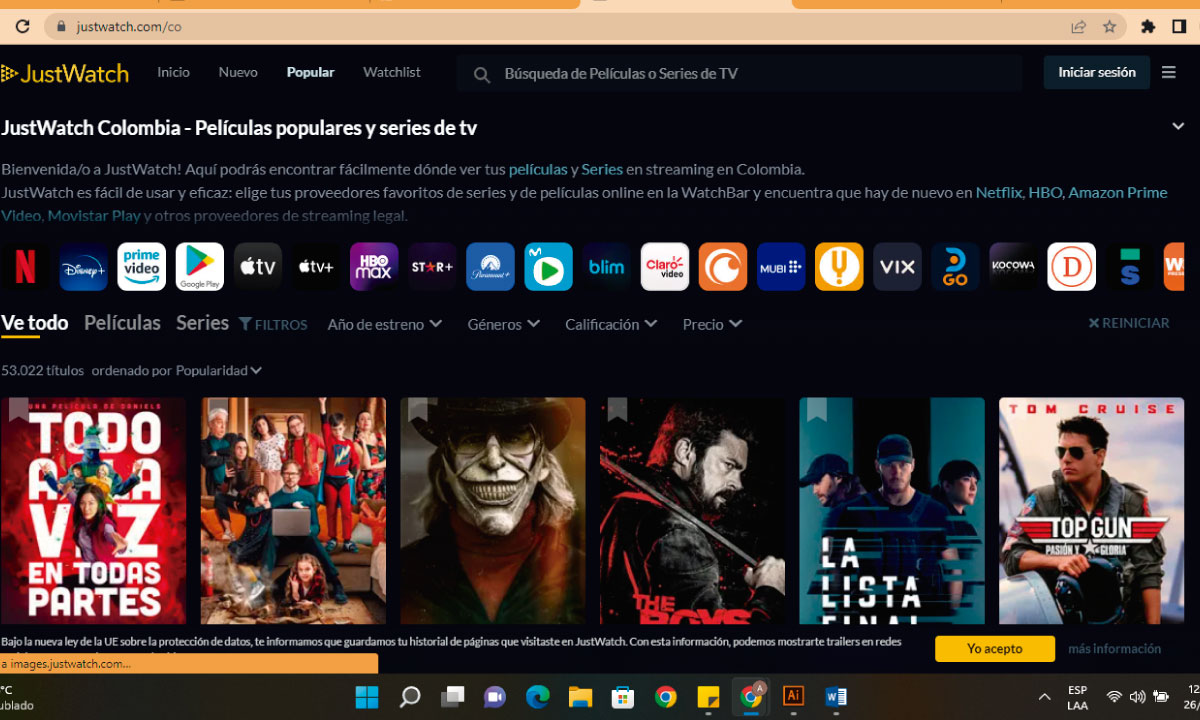
Task: Open the hamburger menu
Action: click(x=1168, y=72)
